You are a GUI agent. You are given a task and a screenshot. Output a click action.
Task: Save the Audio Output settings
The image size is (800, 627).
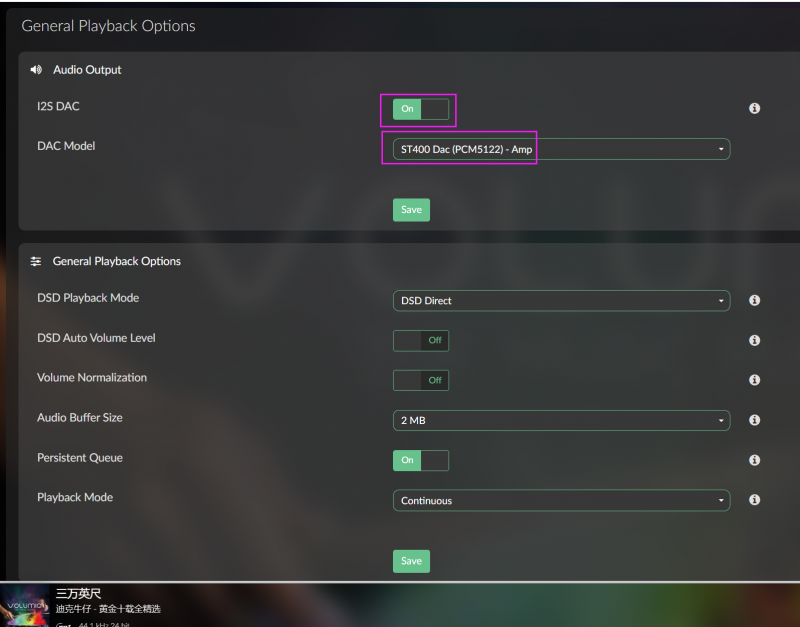click(x=411, y=210)
